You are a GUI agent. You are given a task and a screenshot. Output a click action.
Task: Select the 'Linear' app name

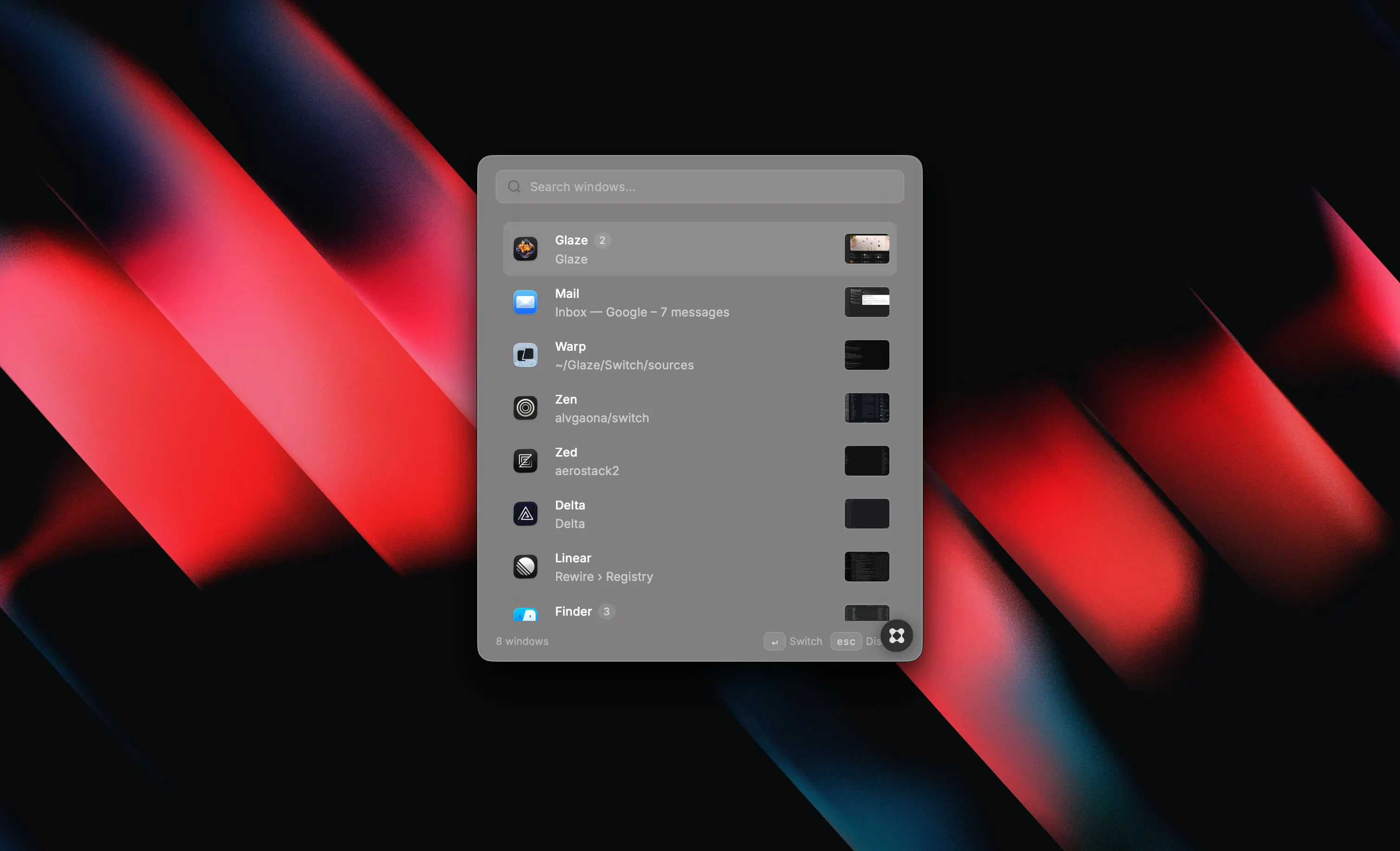point(573,558)
